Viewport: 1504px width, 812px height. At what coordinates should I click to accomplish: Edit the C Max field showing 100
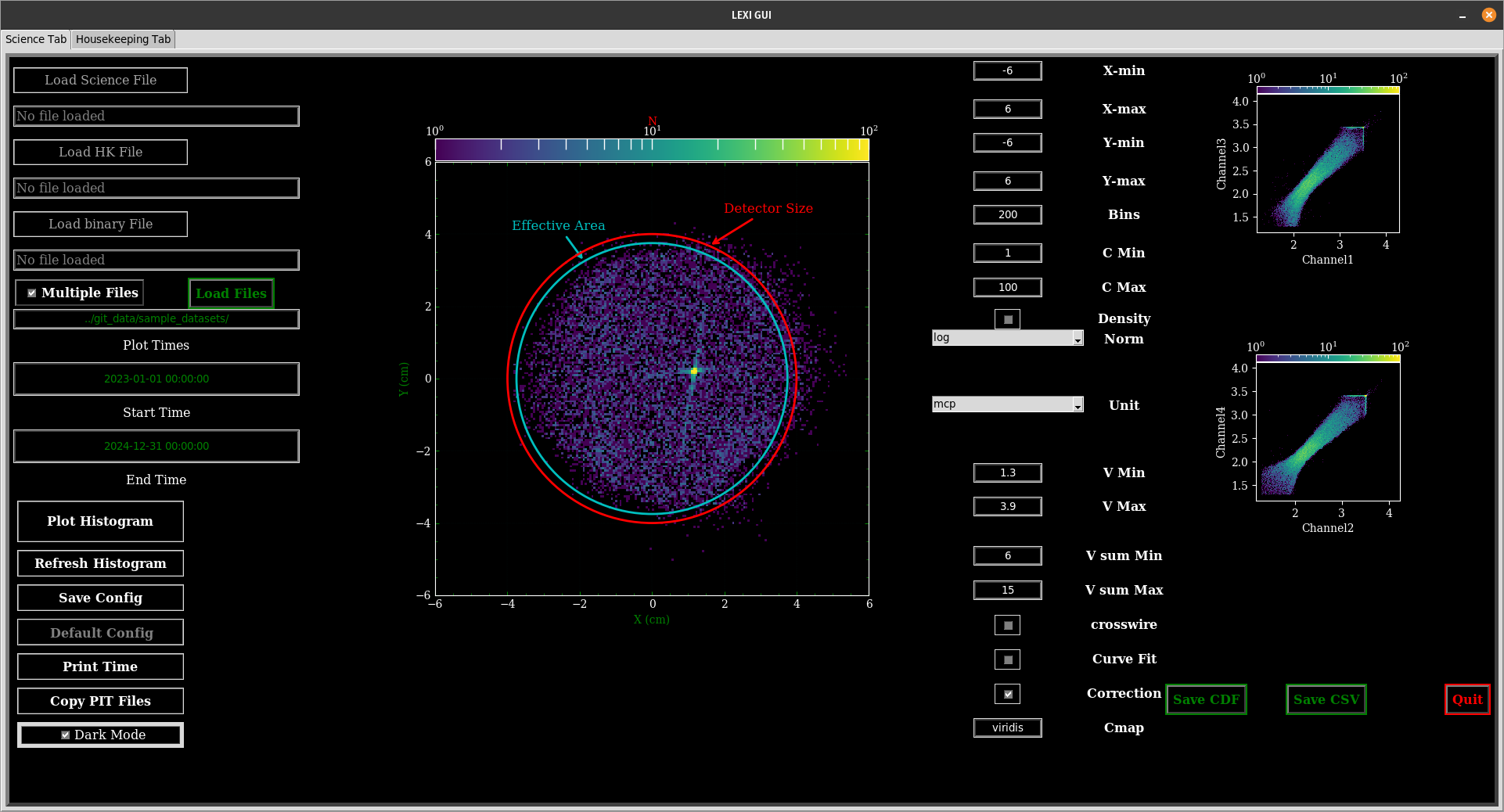click(x=1007, y=287)
